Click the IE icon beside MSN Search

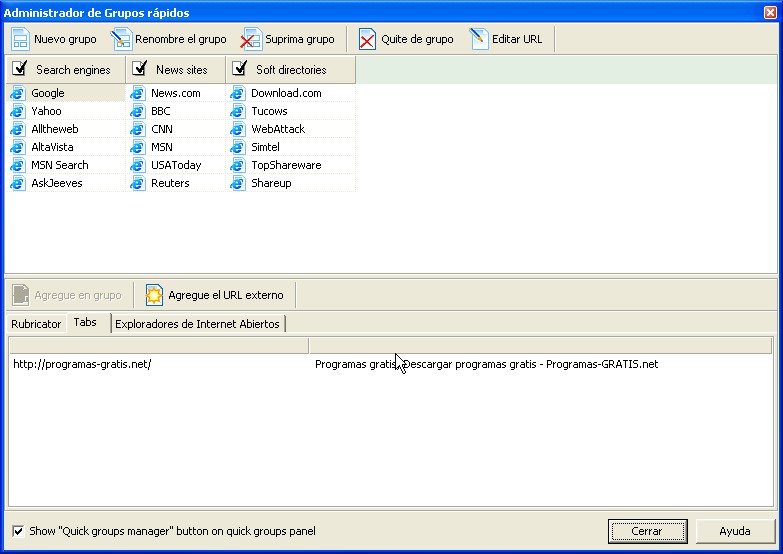18,165
